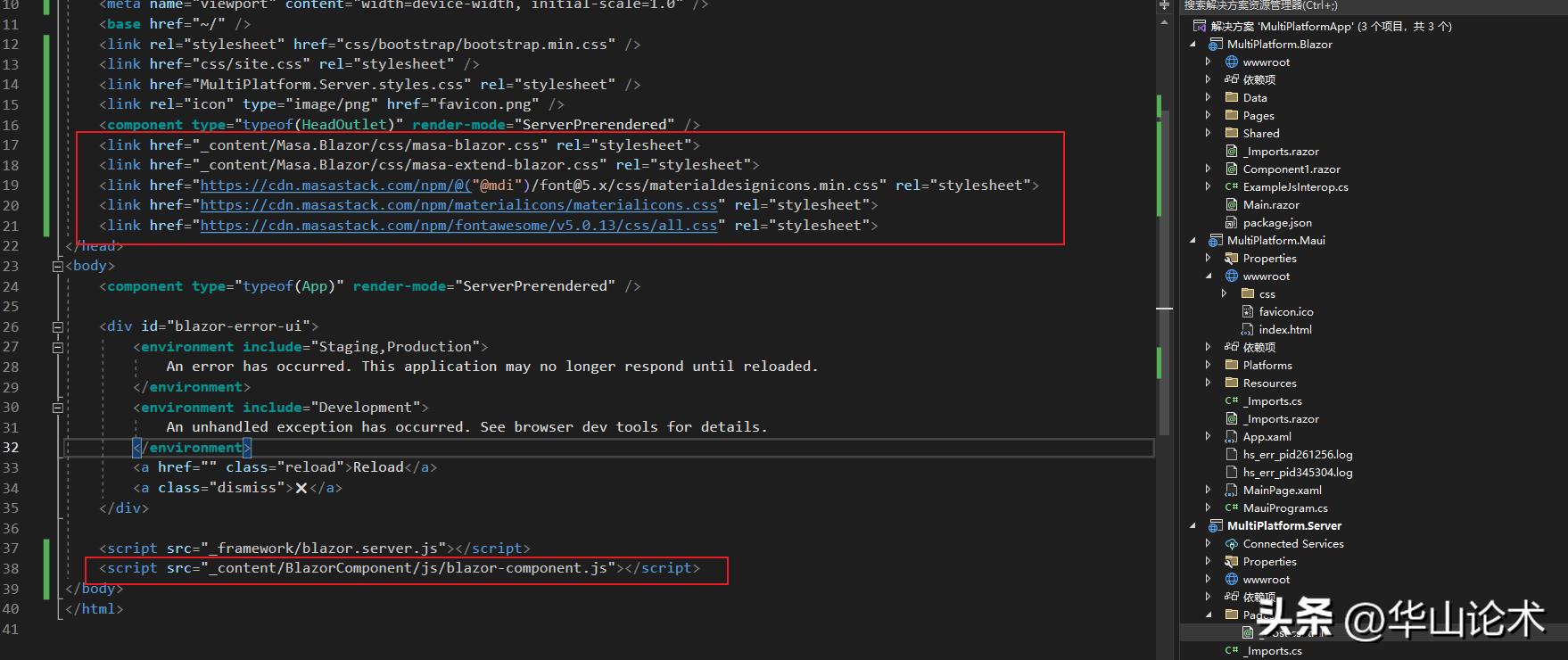
Task: Click the Blazor project's Pages folder icon
Action: point(1232,115)
